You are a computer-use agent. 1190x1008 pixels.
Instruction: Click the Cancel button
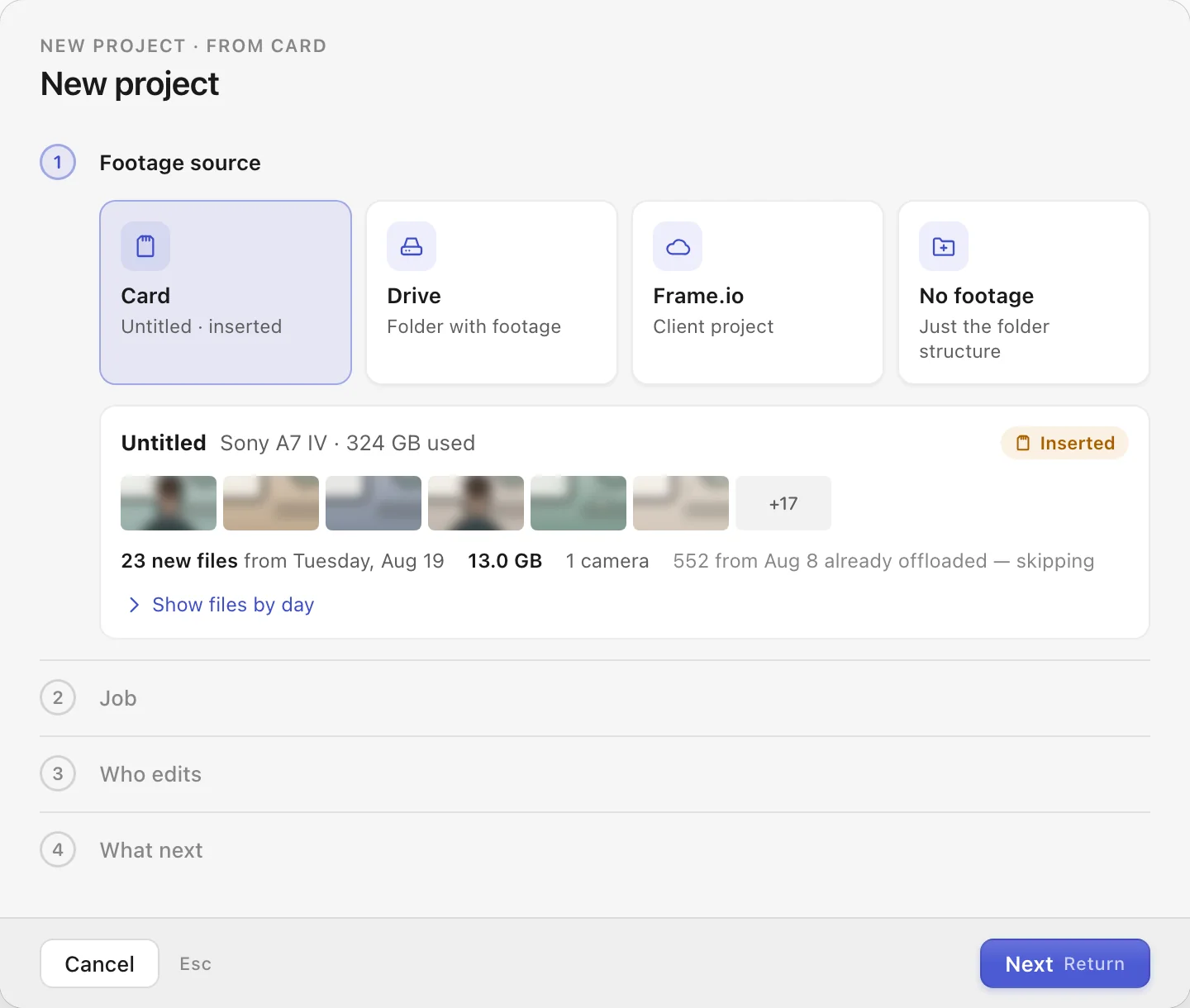click(99, 963)
